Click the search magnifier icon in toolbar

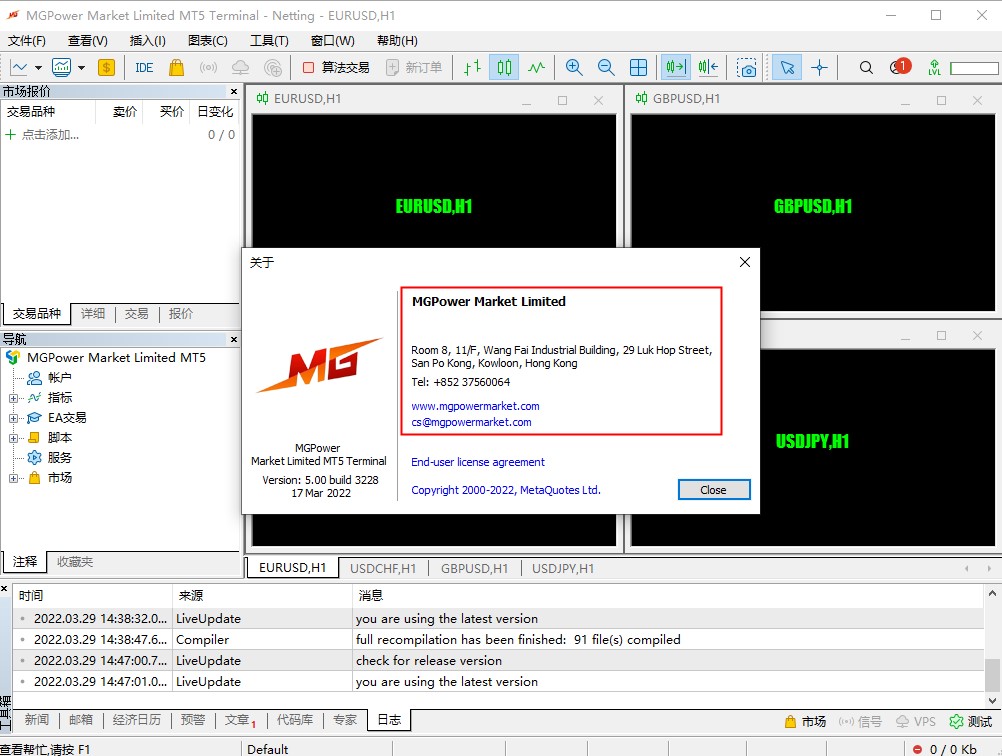point(866,67)
